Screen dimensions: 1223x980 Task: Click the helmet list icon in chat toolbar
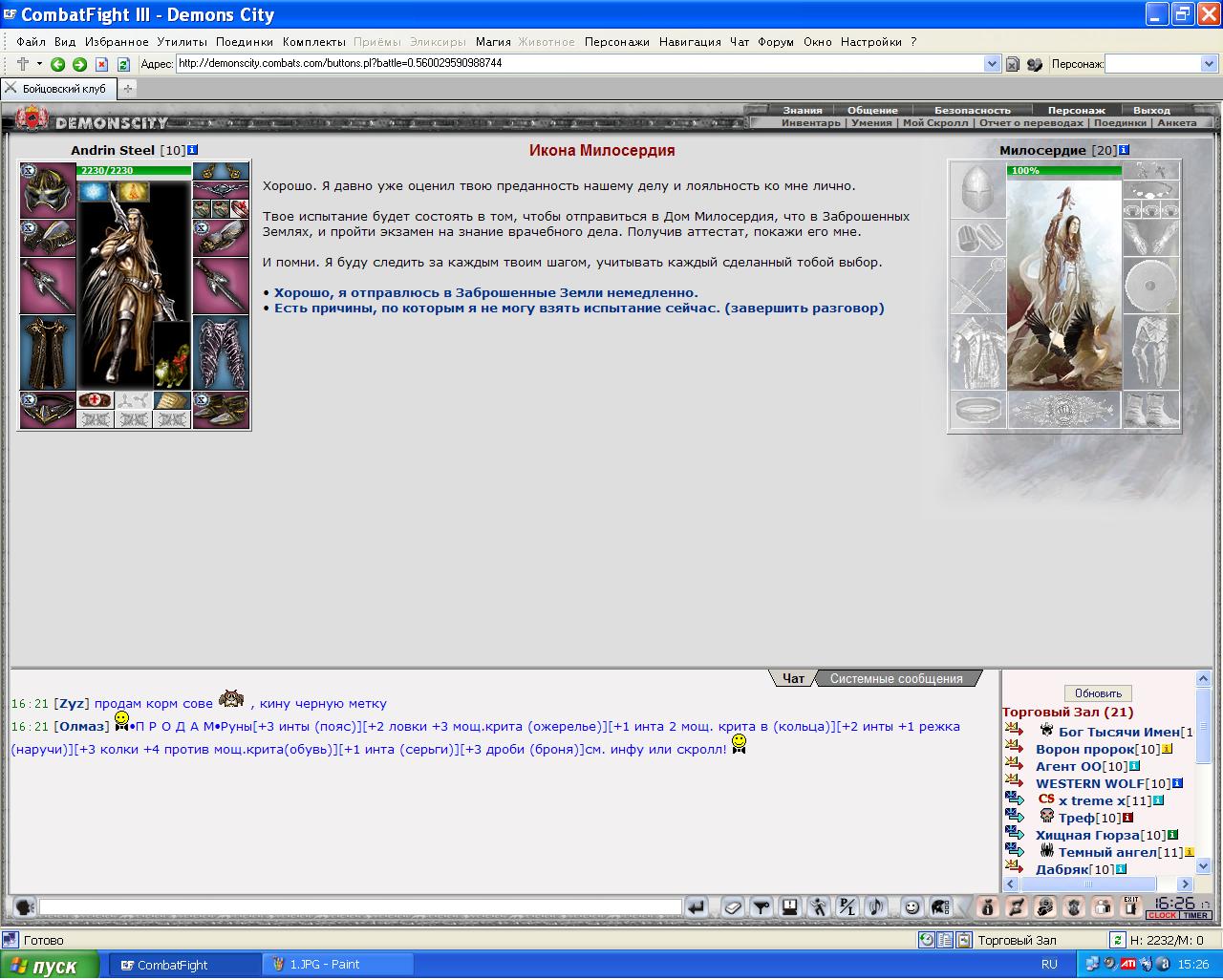[x=941, y=907]
